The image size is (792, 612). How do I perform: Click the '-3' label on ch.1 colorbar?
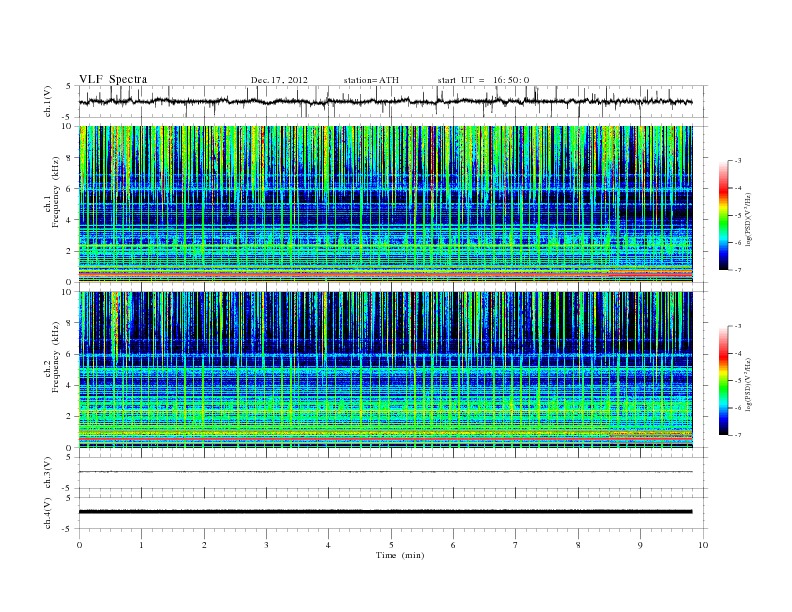[738, 161]
